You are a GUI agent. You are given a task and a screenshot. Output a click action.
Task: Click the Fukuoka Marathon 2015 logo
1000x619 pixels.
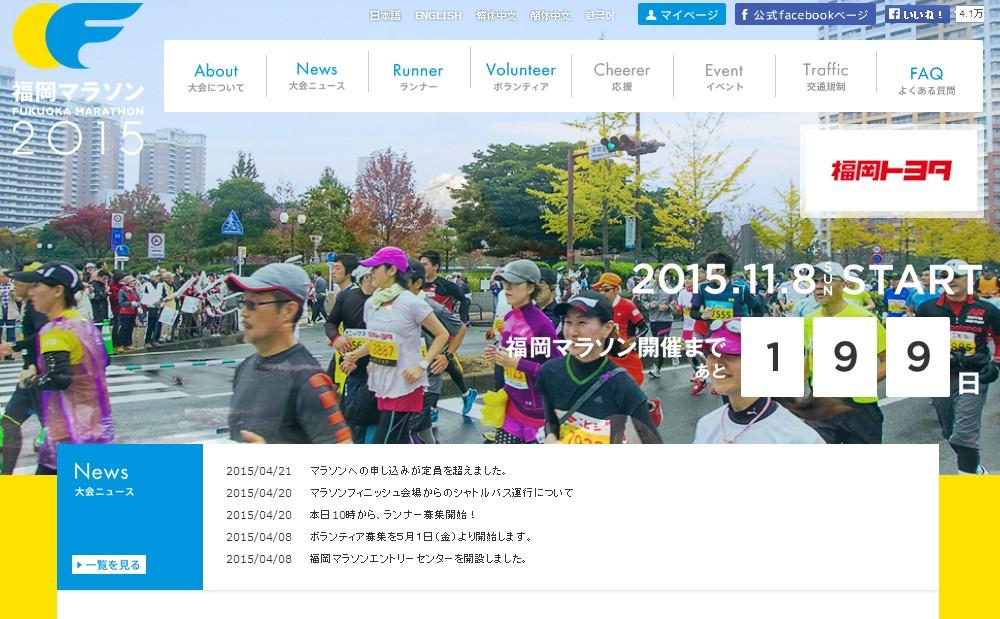[78, 78]
